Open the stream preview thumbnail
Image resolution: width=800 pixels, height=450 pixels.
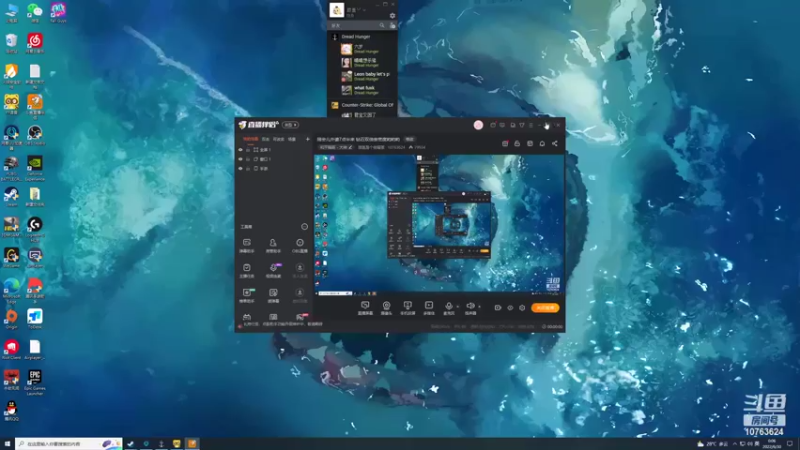pos(439,224)
